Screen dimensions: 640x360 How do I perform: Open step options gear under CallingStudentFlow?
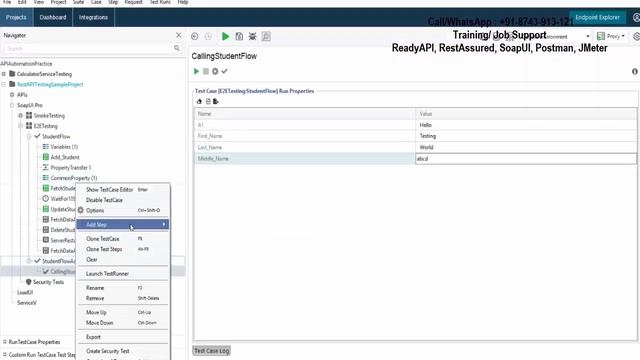click(x=215, y=71)
